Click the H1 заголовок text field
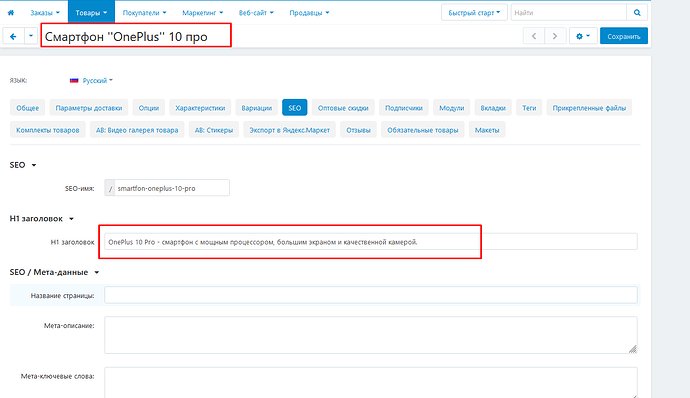Viewport: 690px width, 398px height. point(371,242)
